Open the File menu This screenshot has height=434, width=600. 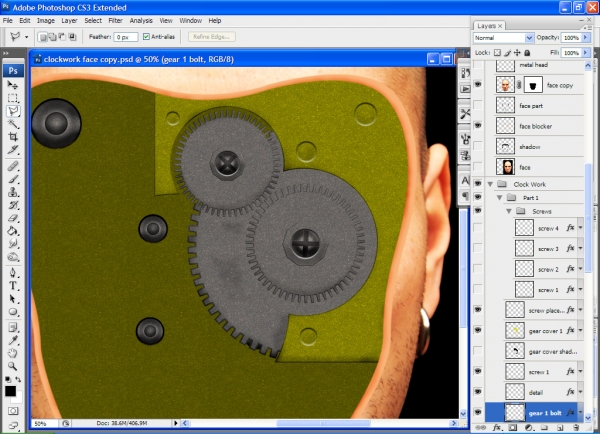(x=8, y=21)
